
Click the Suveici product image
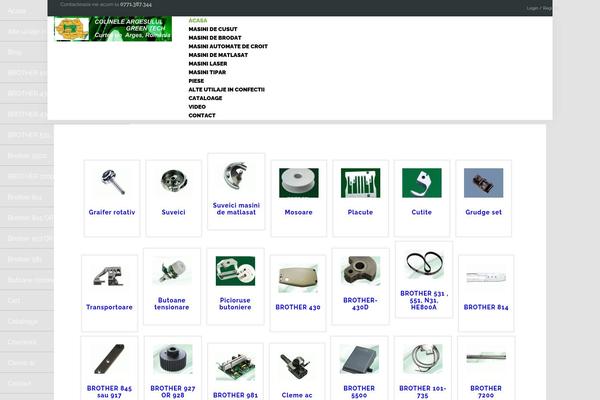coord(174,183)
